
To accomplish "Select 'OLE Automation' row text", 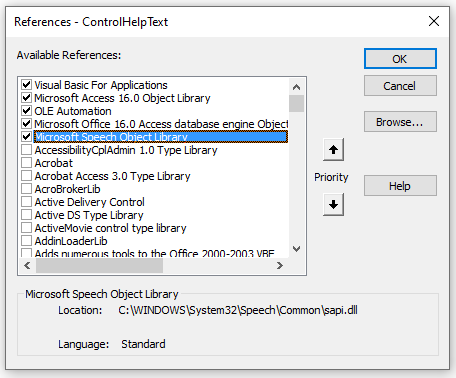I will coord(73,111).
